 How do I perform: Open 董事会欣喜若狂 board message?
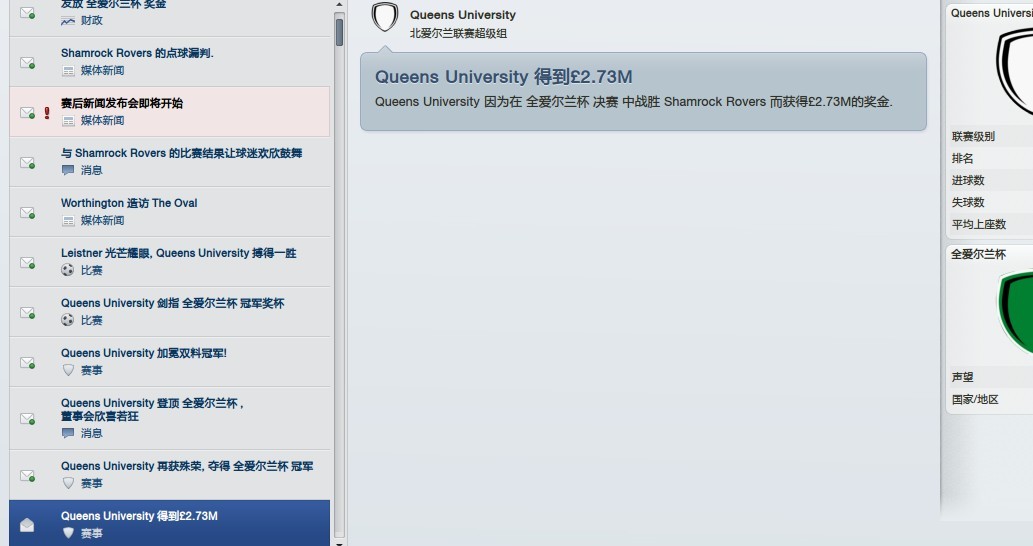tap(169, 419)
